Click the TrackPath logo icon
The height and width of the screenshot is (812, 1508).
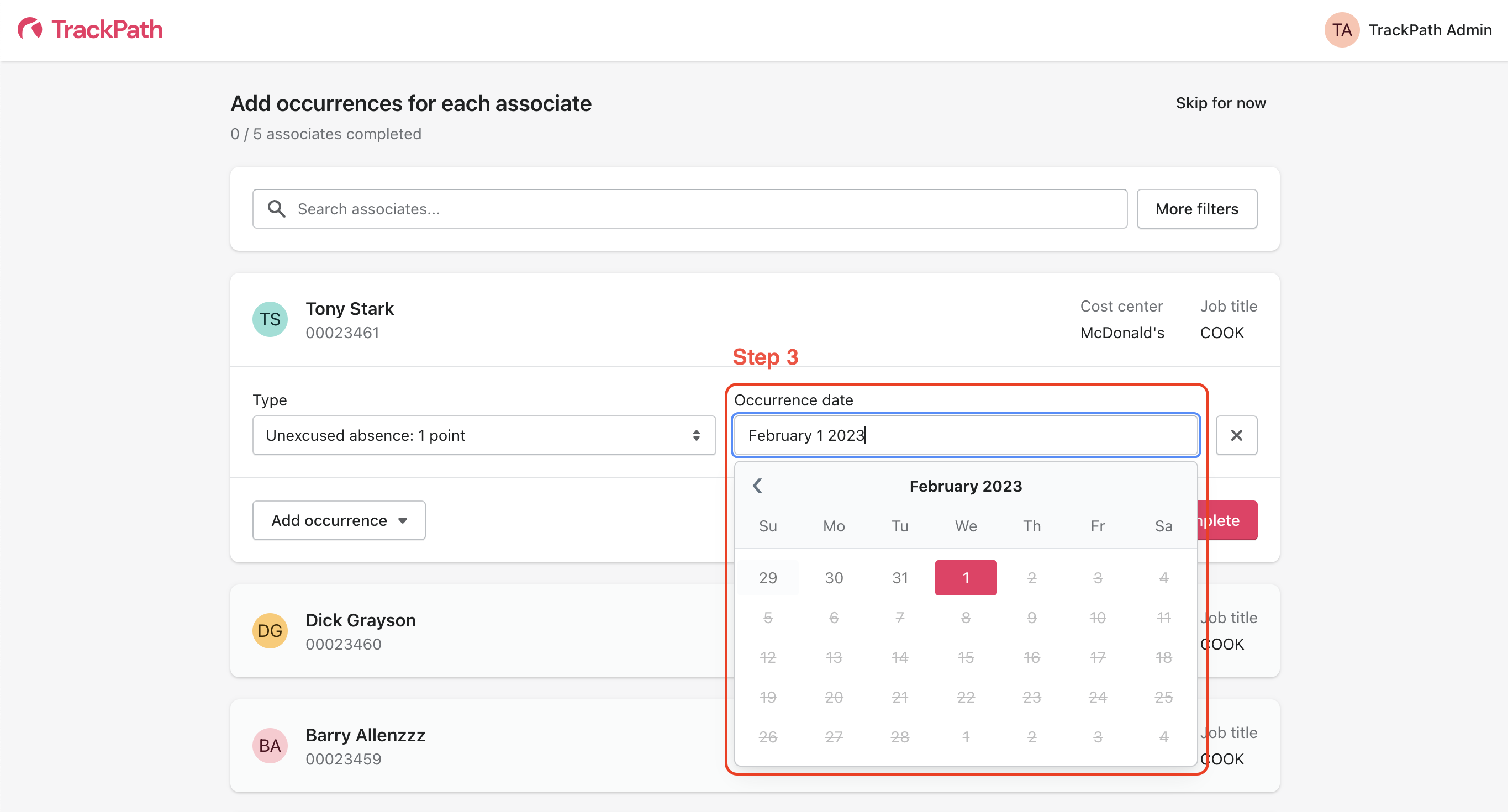pos(30,29)
